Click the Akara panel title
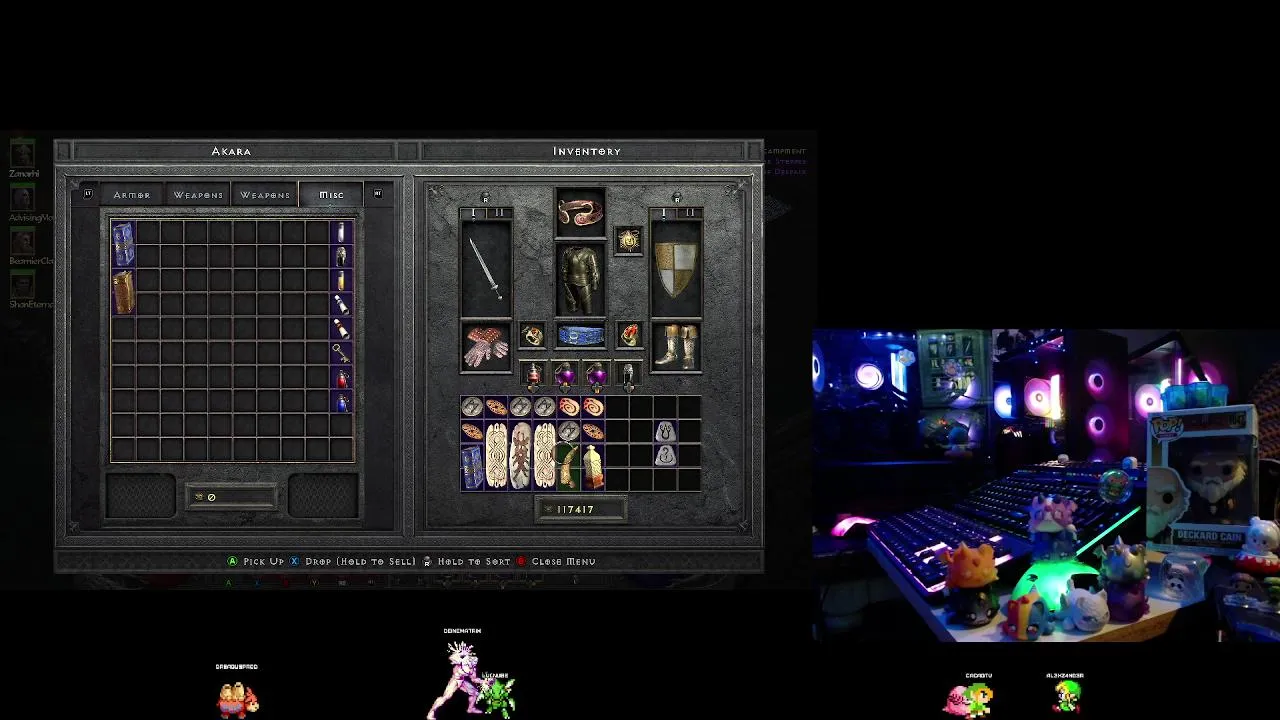Screen dimensions: 1280x720 tap(231, 151)
